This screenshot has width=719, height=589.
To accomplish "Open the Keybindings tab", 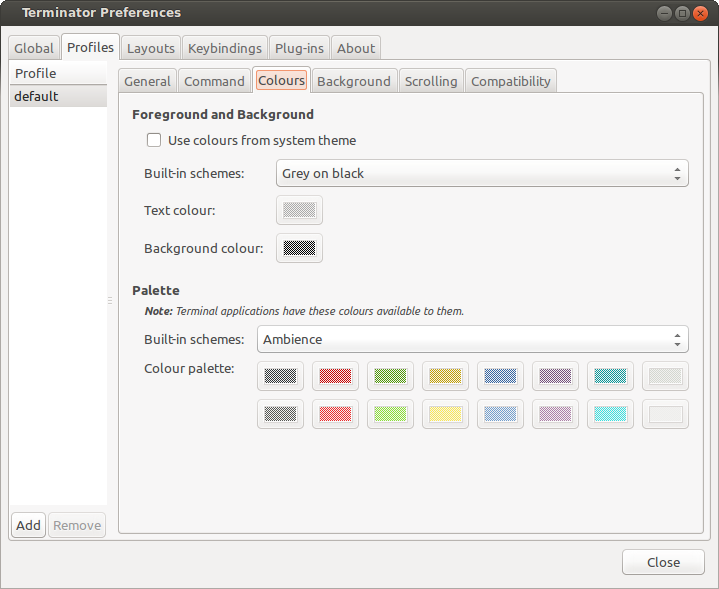I will [225, 48].
